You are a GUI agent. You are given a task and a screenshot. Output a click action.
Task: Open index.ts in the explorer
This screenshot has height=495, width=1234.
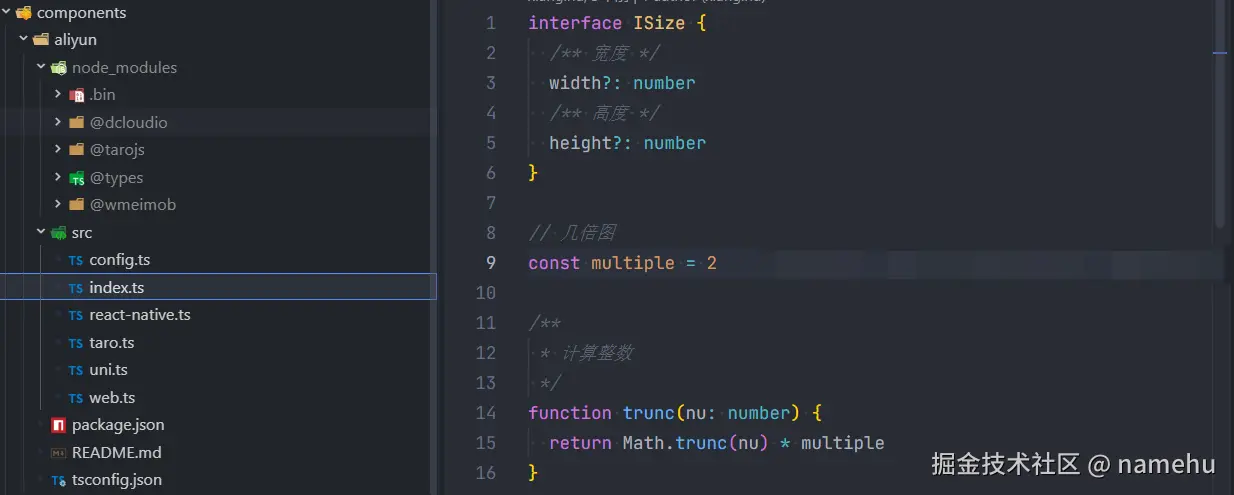tap(217, 287)
